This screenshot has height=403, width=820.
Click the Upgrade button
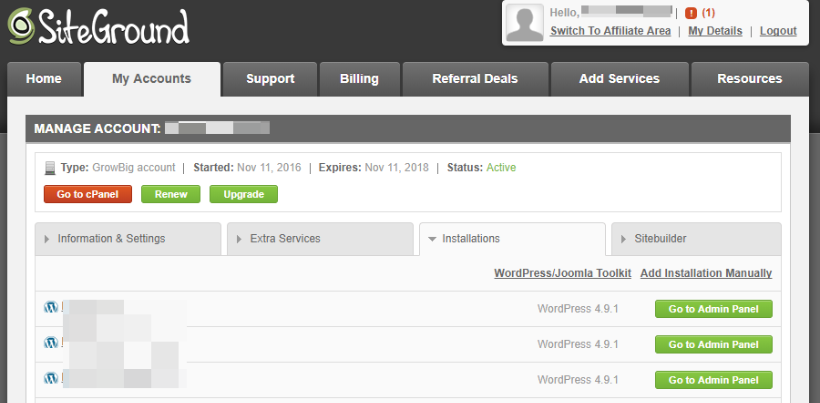click(244, 194)
